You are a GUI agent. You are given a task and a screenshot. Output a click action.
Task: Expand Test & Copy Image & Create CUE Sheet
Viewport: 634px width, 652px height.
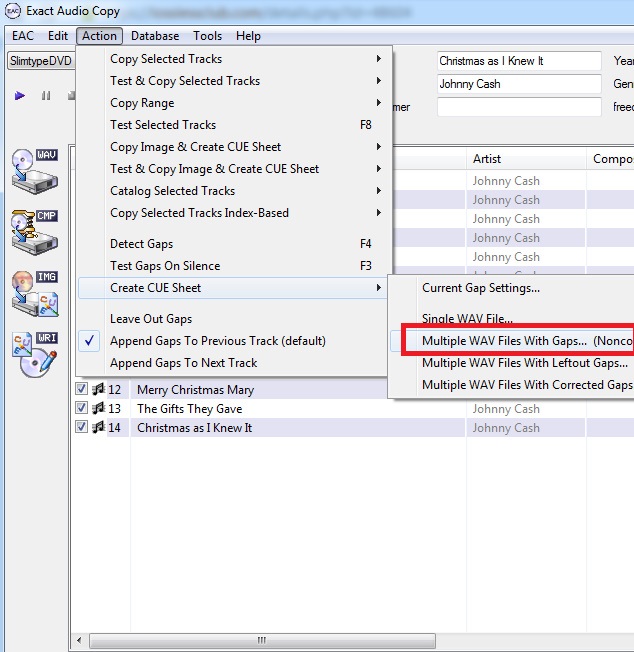pyautogui.click(x=233, y=169)
